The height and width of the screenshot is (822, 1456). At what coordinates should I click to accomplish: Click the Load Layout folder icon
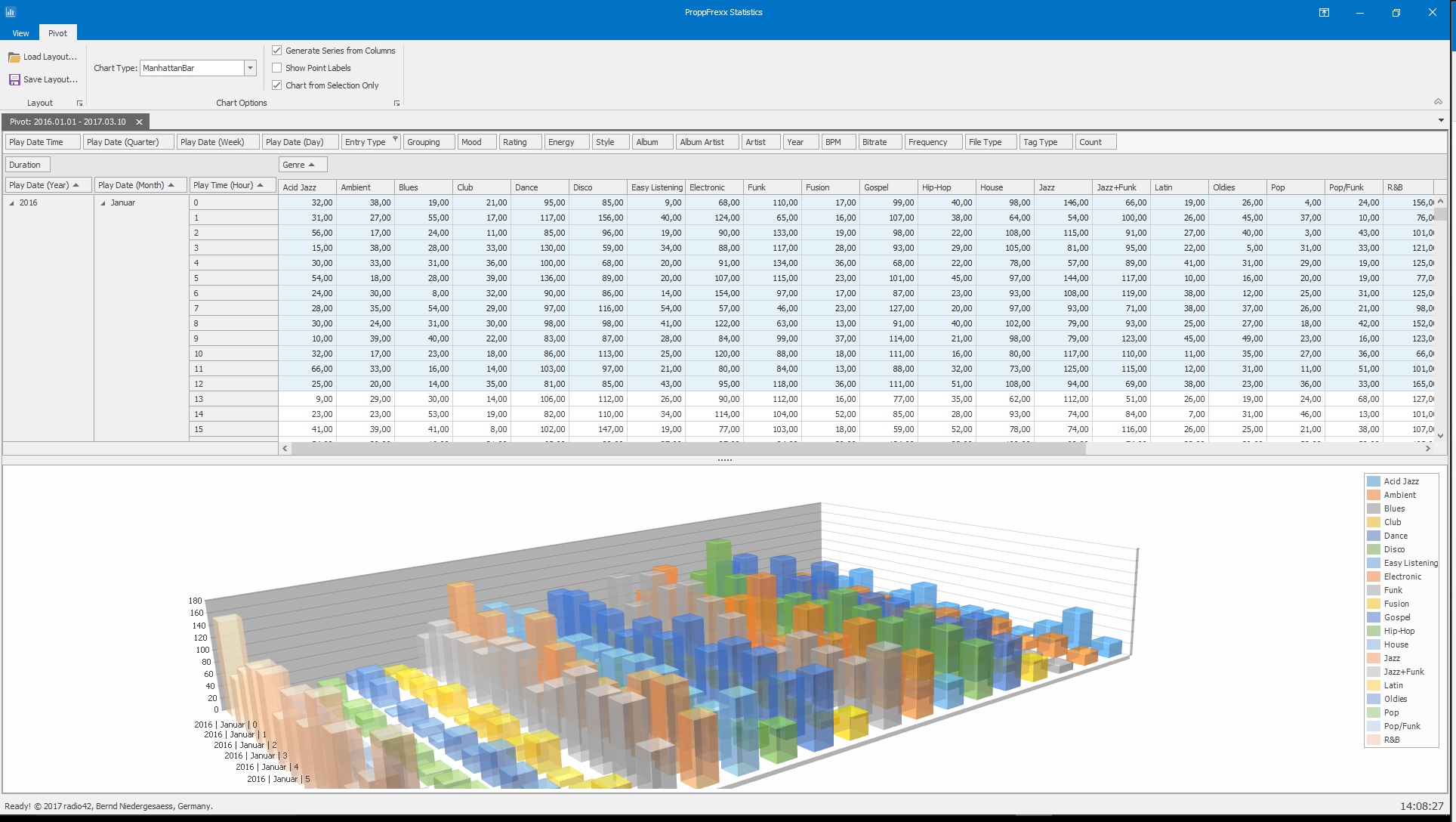pyautogui.click(x=14, y=57)
